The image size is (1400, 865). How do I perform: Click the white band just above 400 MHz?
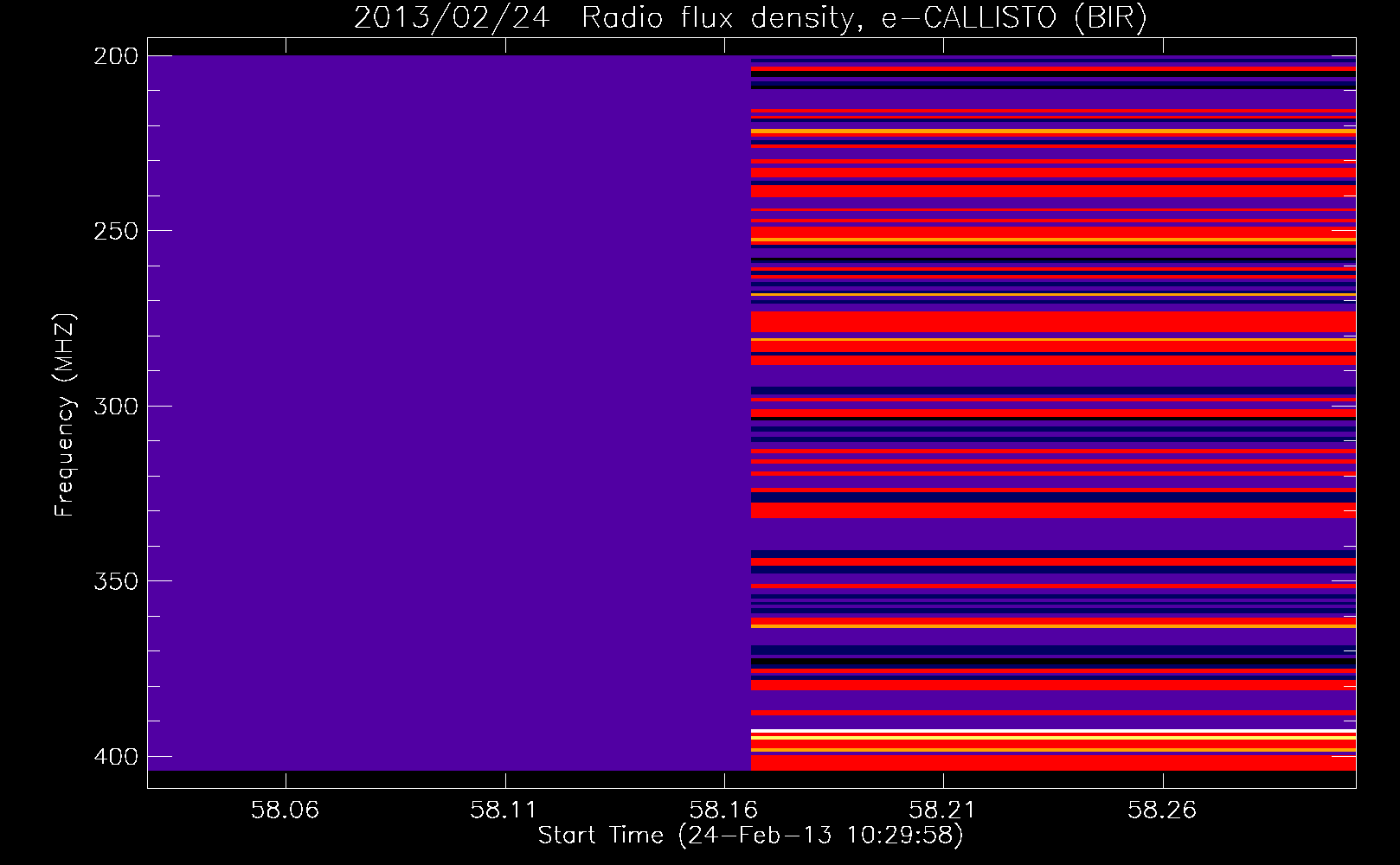[1053, 731]
